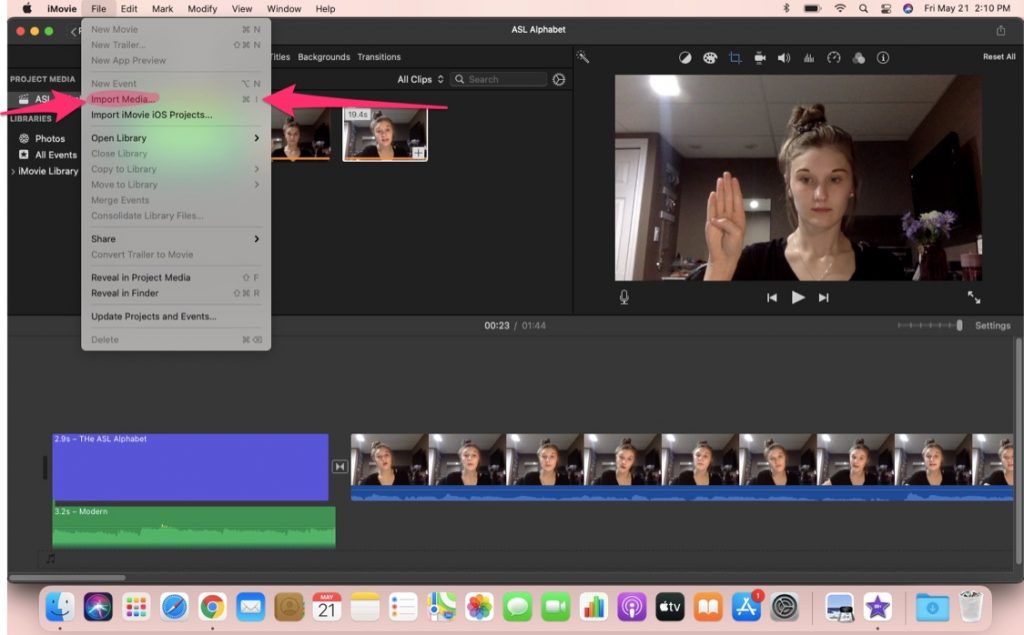Screen dimensions: 1024x635
Task: Click the Reset All button
Action: [x=999, y=57]
